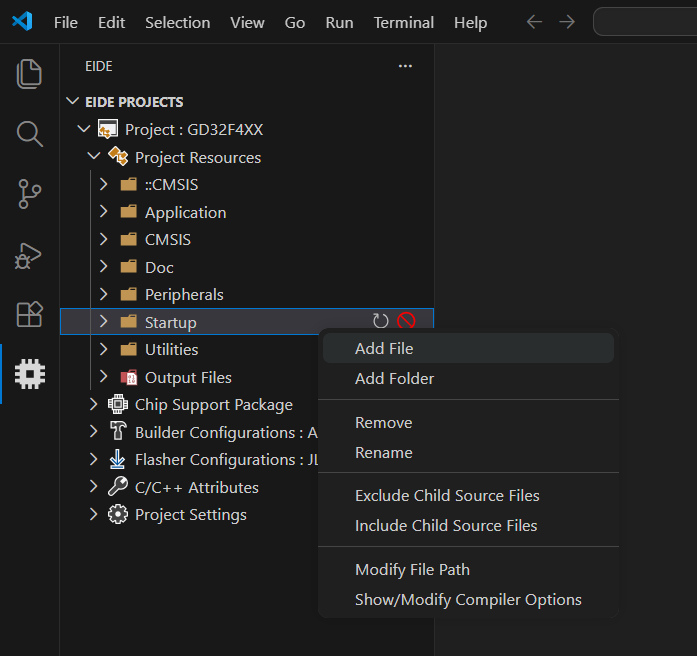
Task: Select the CMSIS folder label
Action: tap(168, 240)
